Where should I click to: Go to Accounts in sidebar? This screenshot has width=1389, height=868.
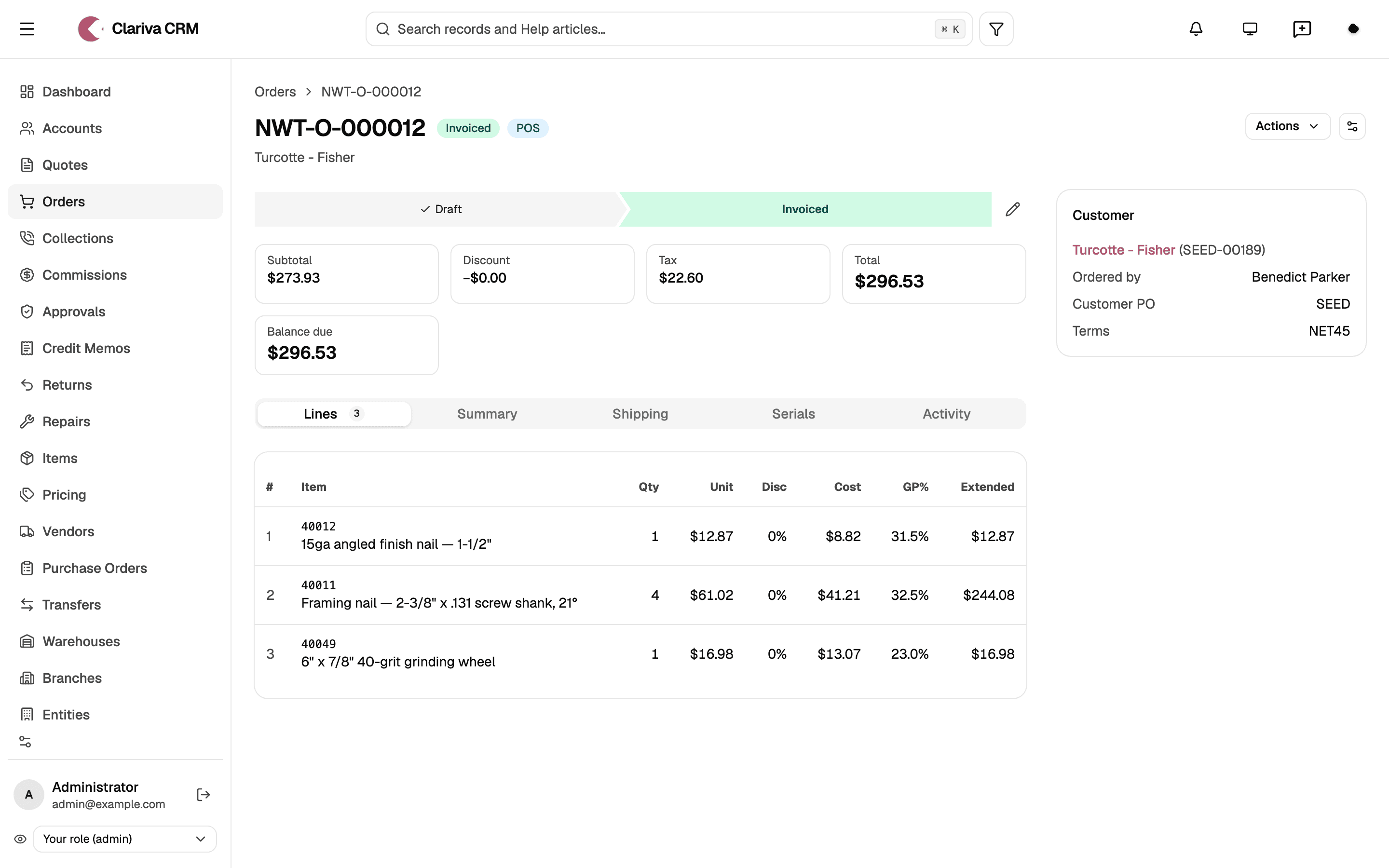click(x=115, y=129)
